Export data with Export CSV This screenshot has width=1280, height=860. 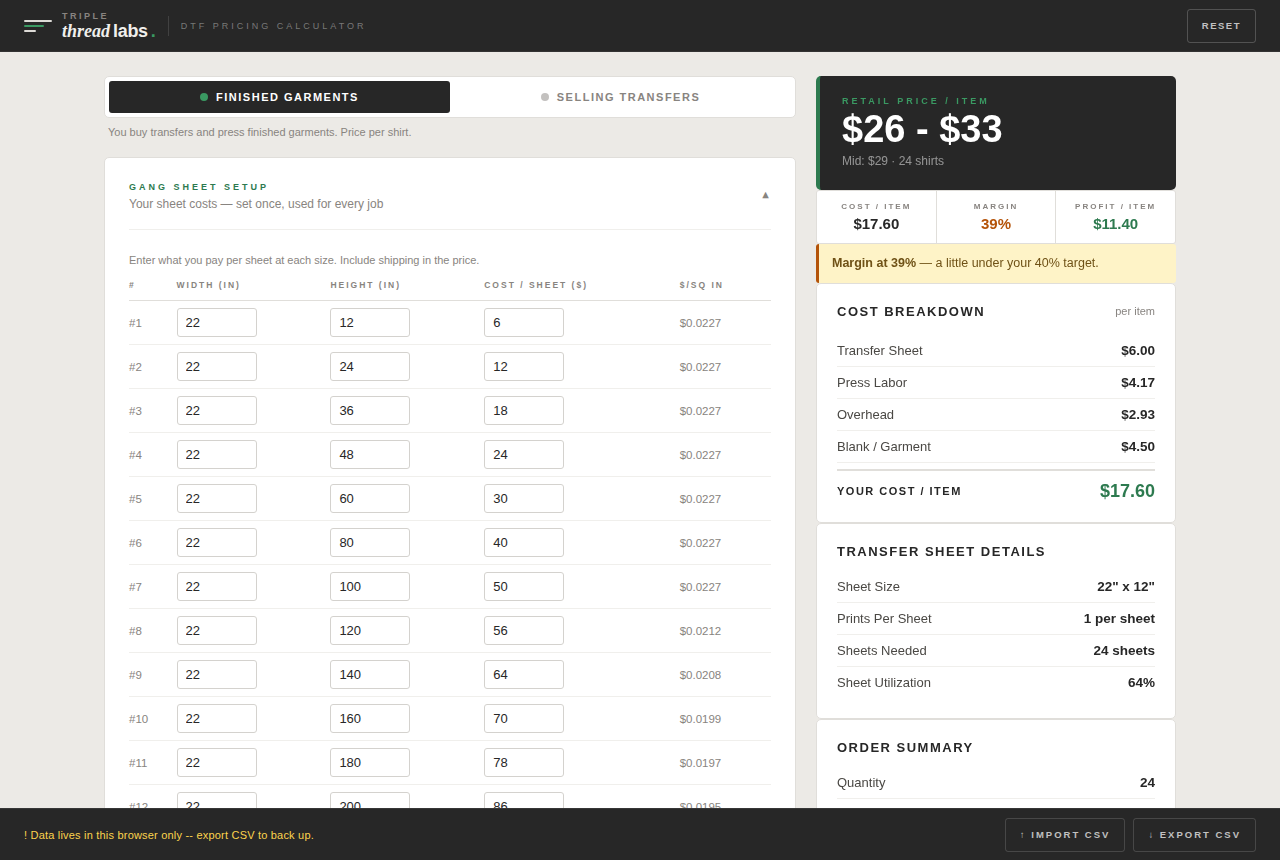[x=1194, y=835]
